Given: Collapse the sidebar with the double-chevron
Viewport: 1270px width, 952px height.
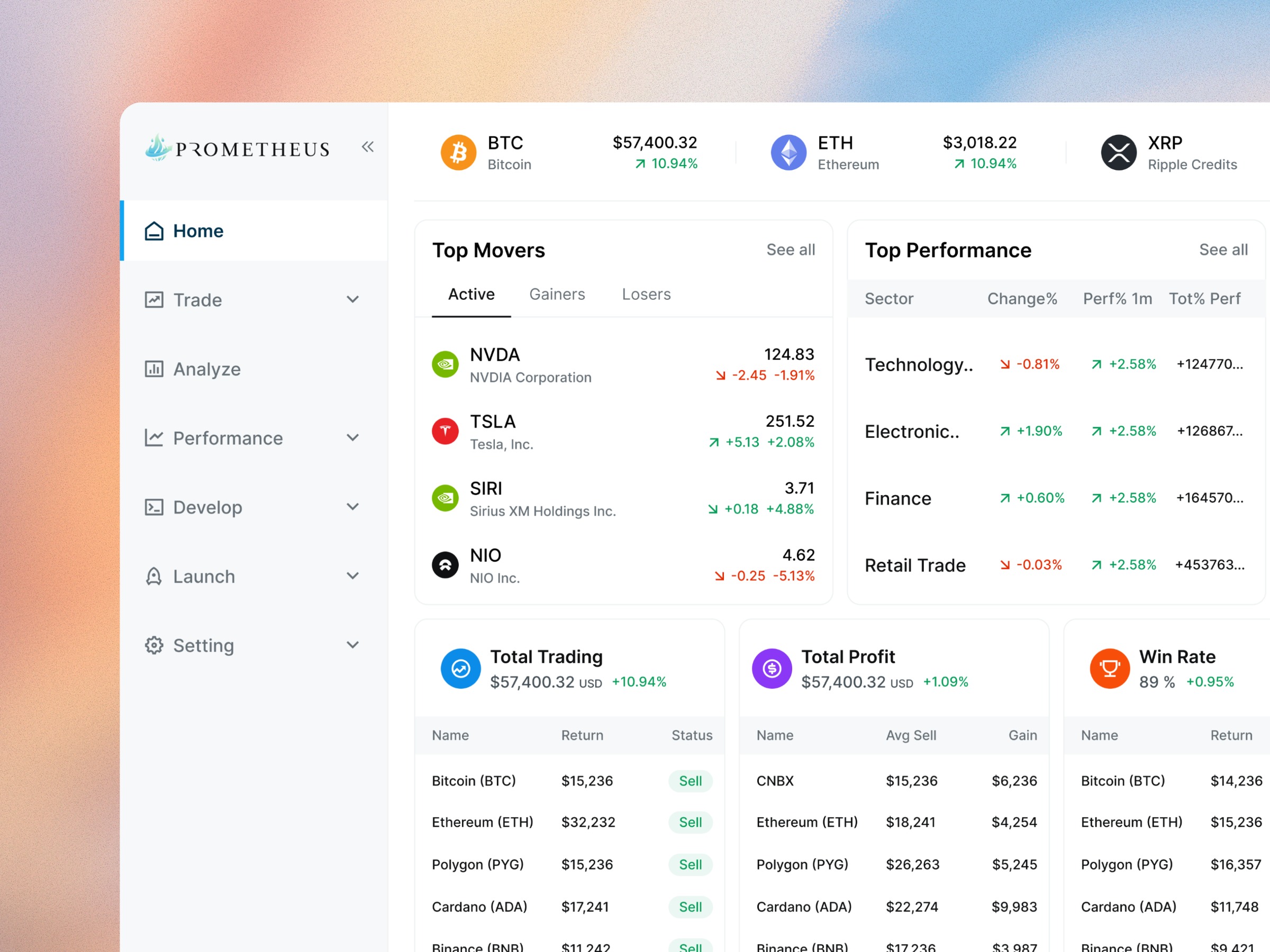Looking at the screenshot, I should (367, 147).
